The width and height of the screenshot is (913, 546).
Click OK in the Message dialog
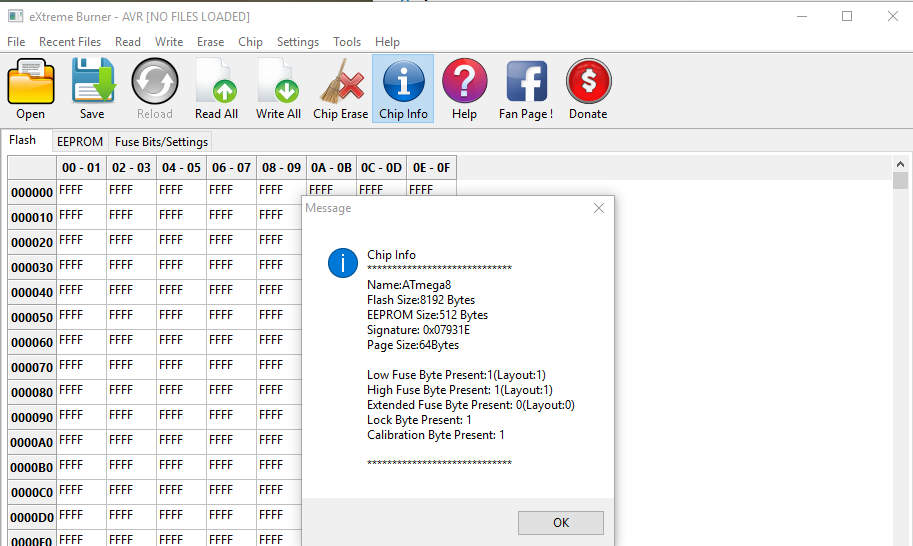coord(561,523)
